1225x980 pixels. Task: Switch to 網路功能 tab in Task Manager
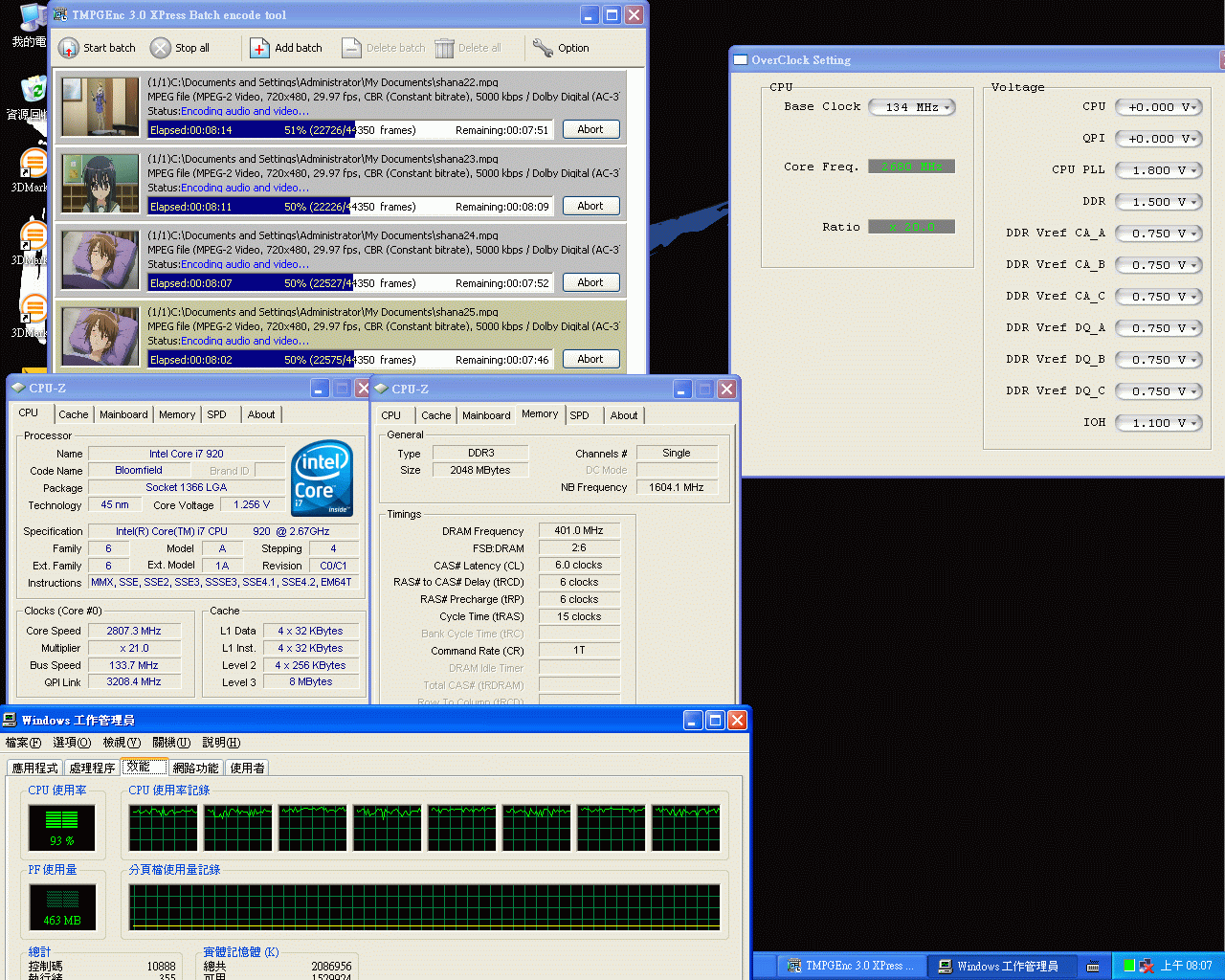click(x=196, y=768)
